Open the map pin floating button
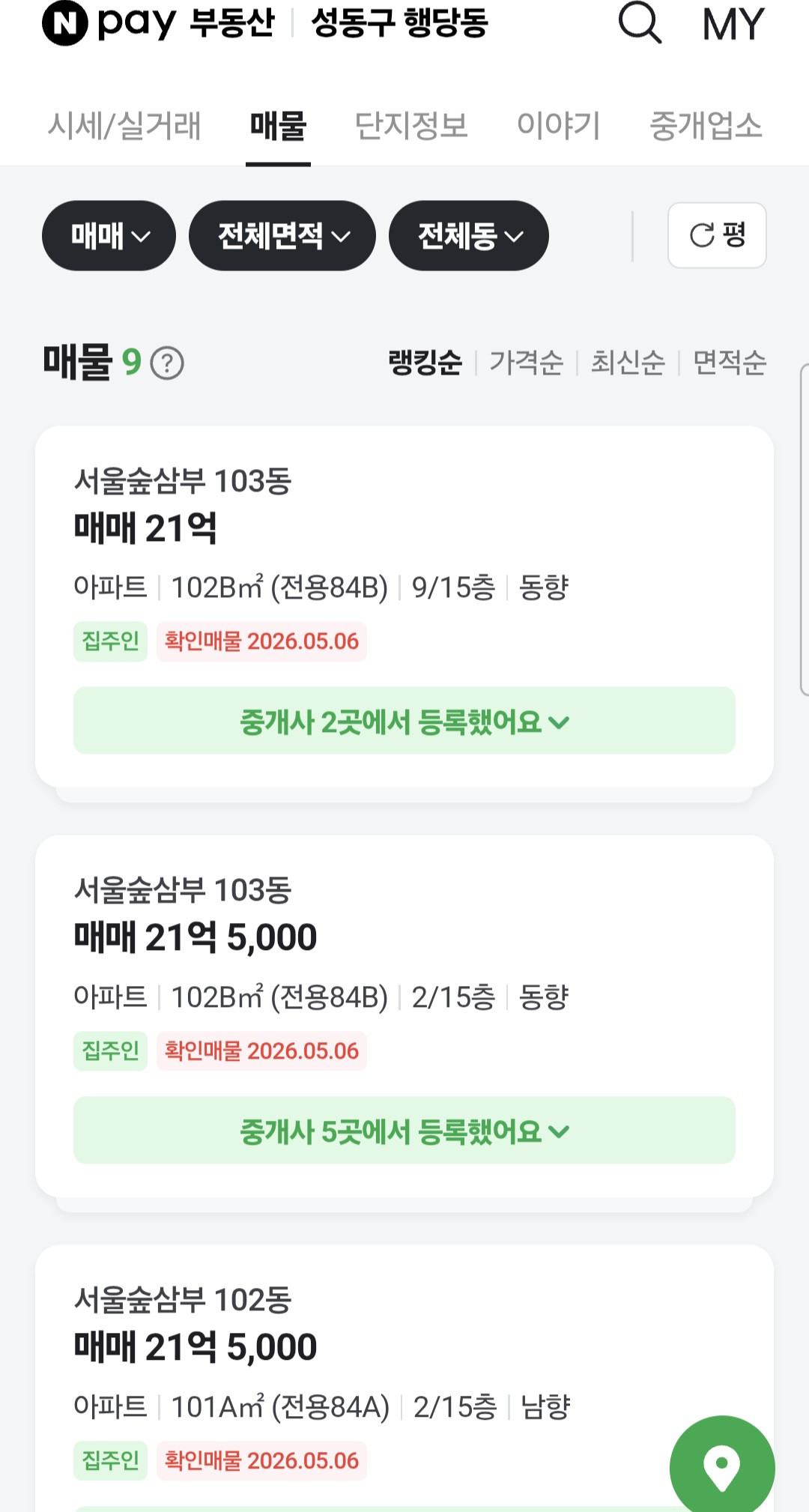Viewport: 809px width, 1512px height. (722, 1464)
